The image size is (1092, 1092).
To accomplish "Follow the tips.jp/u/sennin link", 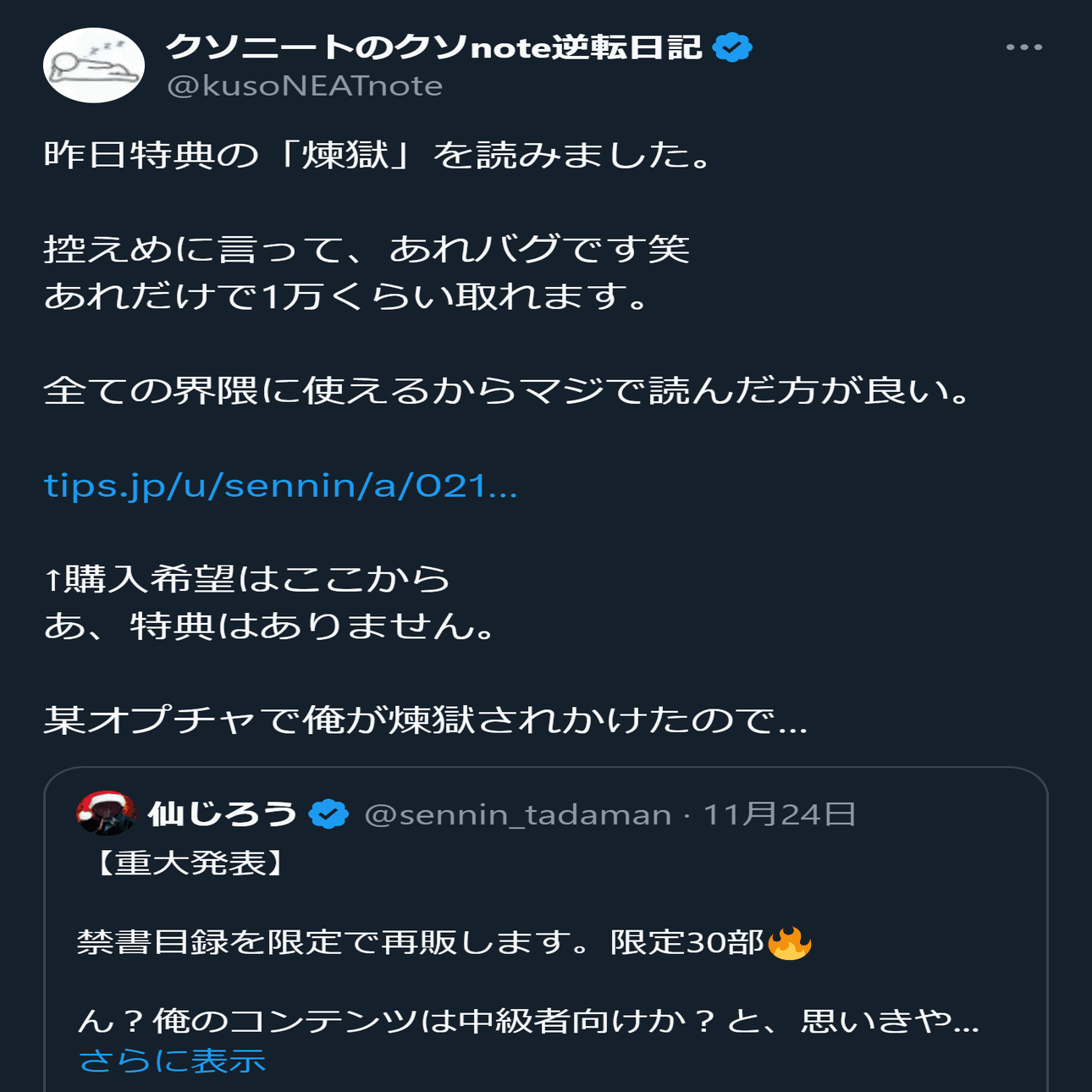I will pyautogui.click(x=280, y=486).
